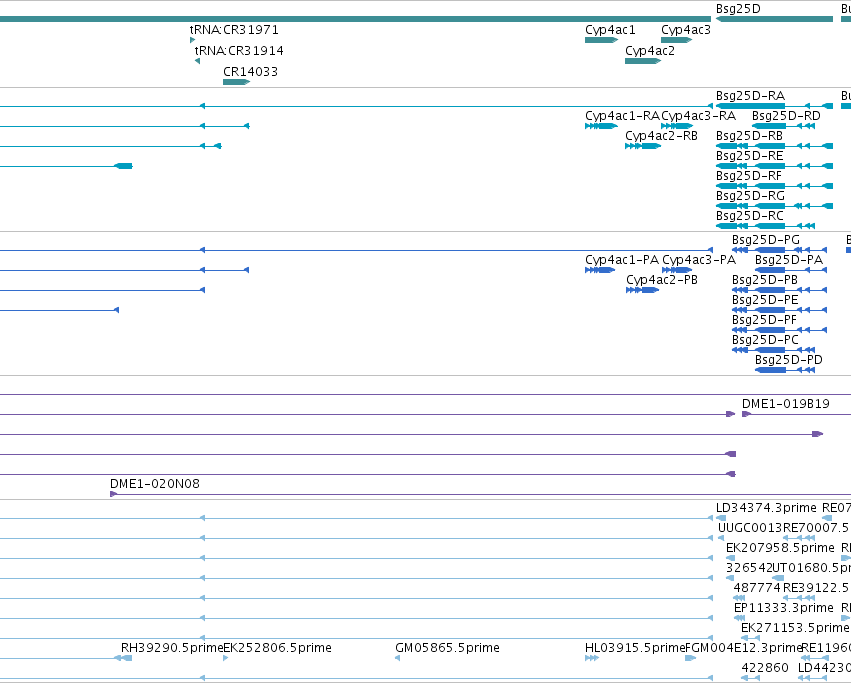Click the Bsg25D-RF transcript
851x683 pixels.
pyautogui.click(x=774, y=186)
